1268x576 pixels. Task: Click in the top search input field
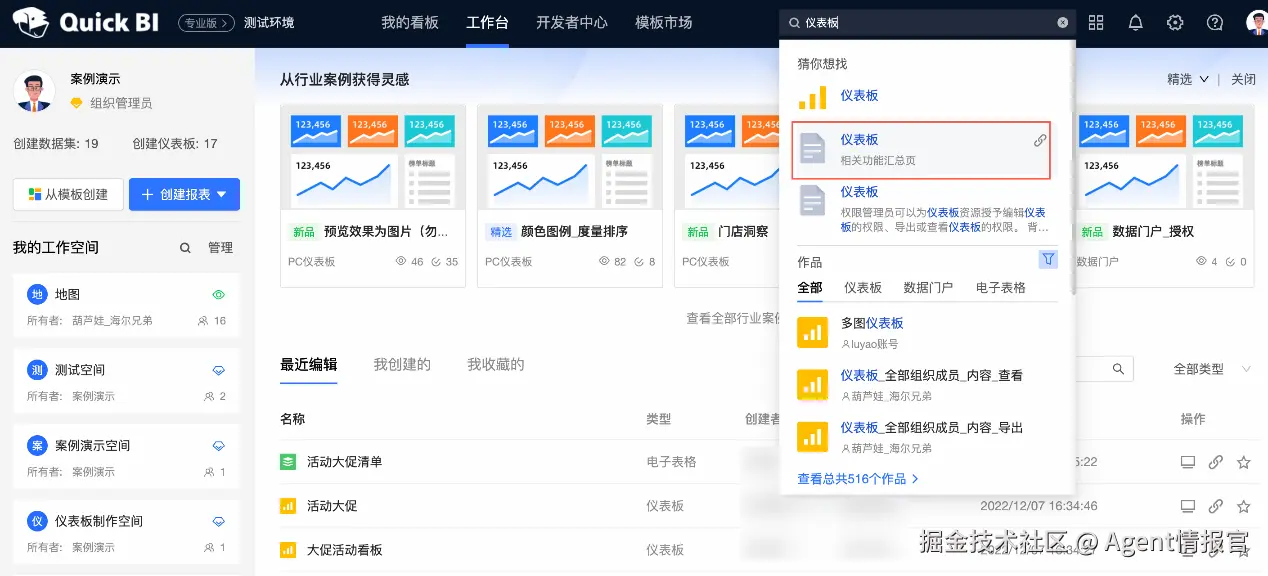(930, 22)
